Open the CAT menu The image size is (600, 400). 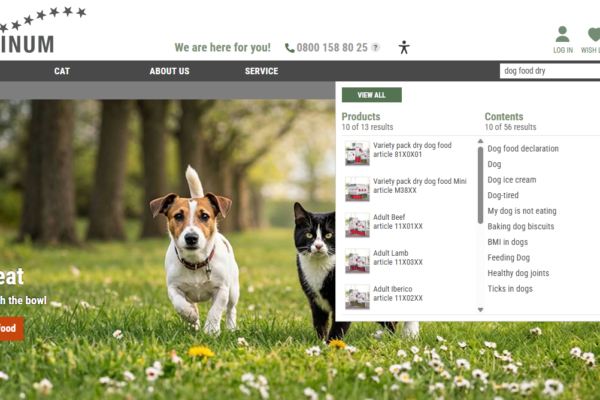click(x=62, y=71)
